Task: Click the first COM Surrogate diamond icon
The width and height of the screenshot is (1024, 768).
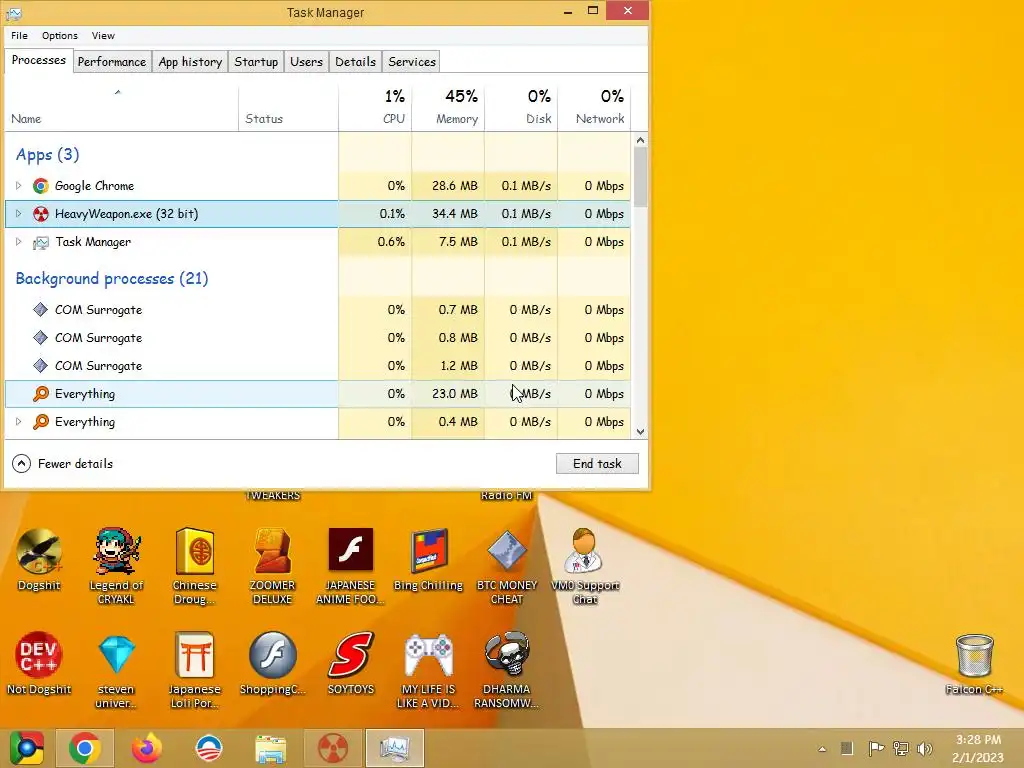Action: coord(40,310)
